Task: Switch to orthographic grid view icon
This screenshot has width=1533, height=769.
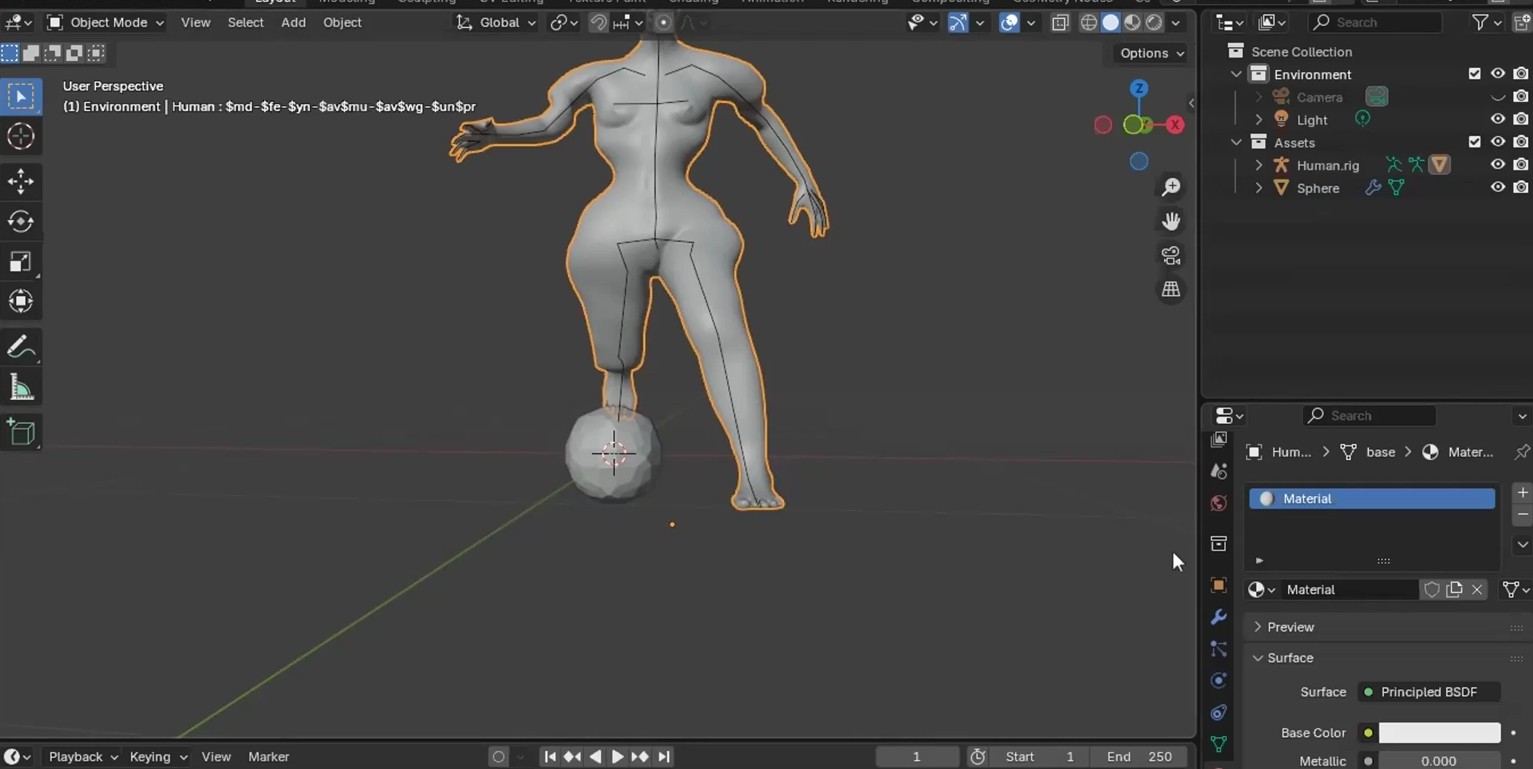Action: (1170, 290)
